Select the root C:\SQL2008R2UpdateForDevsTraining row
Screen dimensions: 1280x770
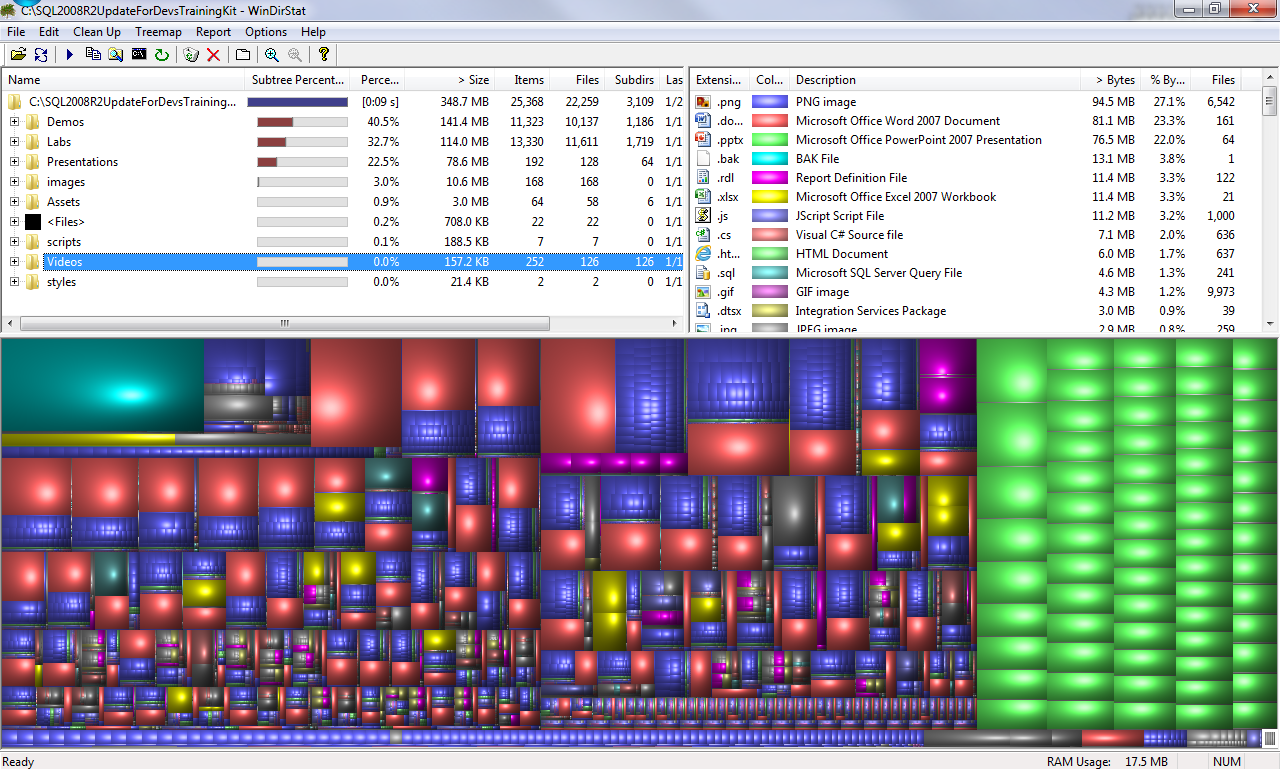342,102
